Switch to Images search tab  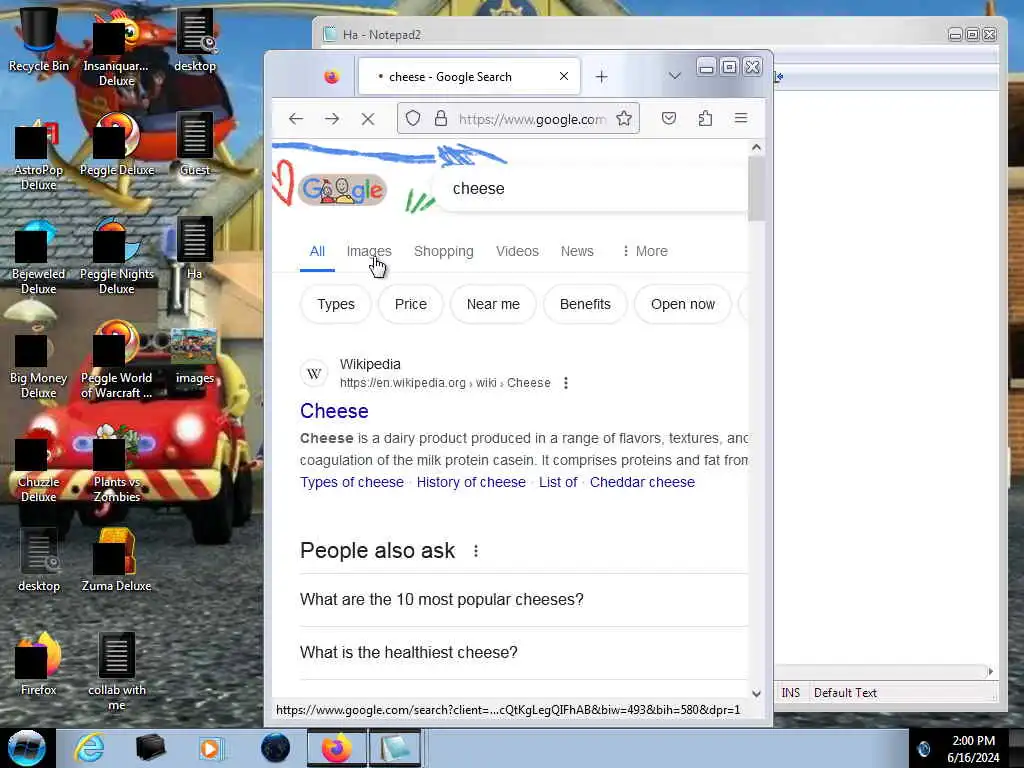coord(369,251)
